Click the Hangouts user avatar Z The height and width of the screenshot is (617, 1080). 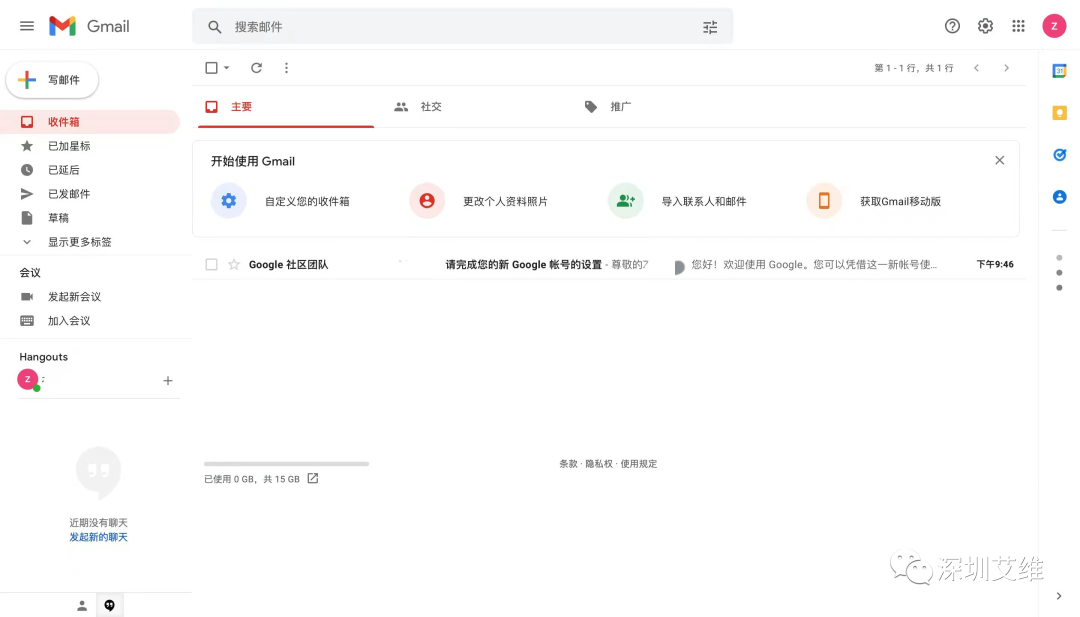[28, 379]
